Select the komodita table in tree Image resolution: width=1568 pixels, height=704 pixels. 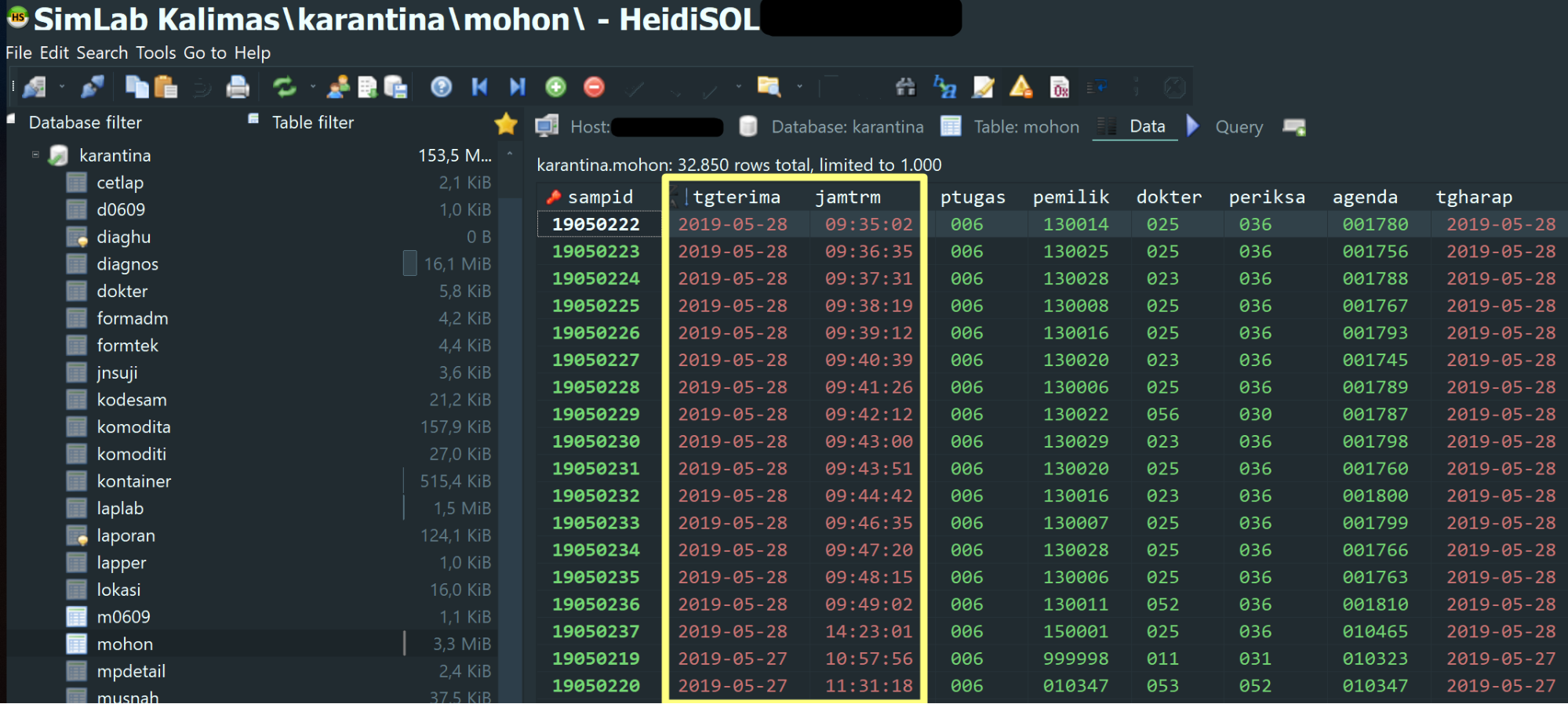pyautogui.click(x=133, y=427)
